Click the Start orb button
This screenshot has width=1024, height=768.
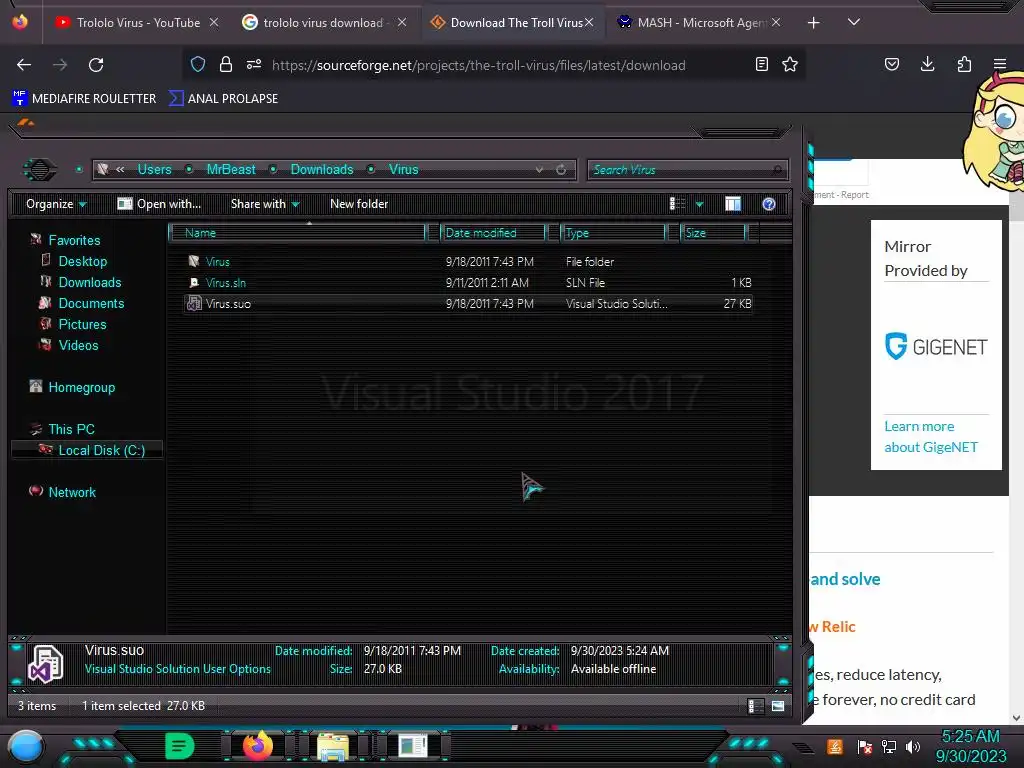[26, 746]
